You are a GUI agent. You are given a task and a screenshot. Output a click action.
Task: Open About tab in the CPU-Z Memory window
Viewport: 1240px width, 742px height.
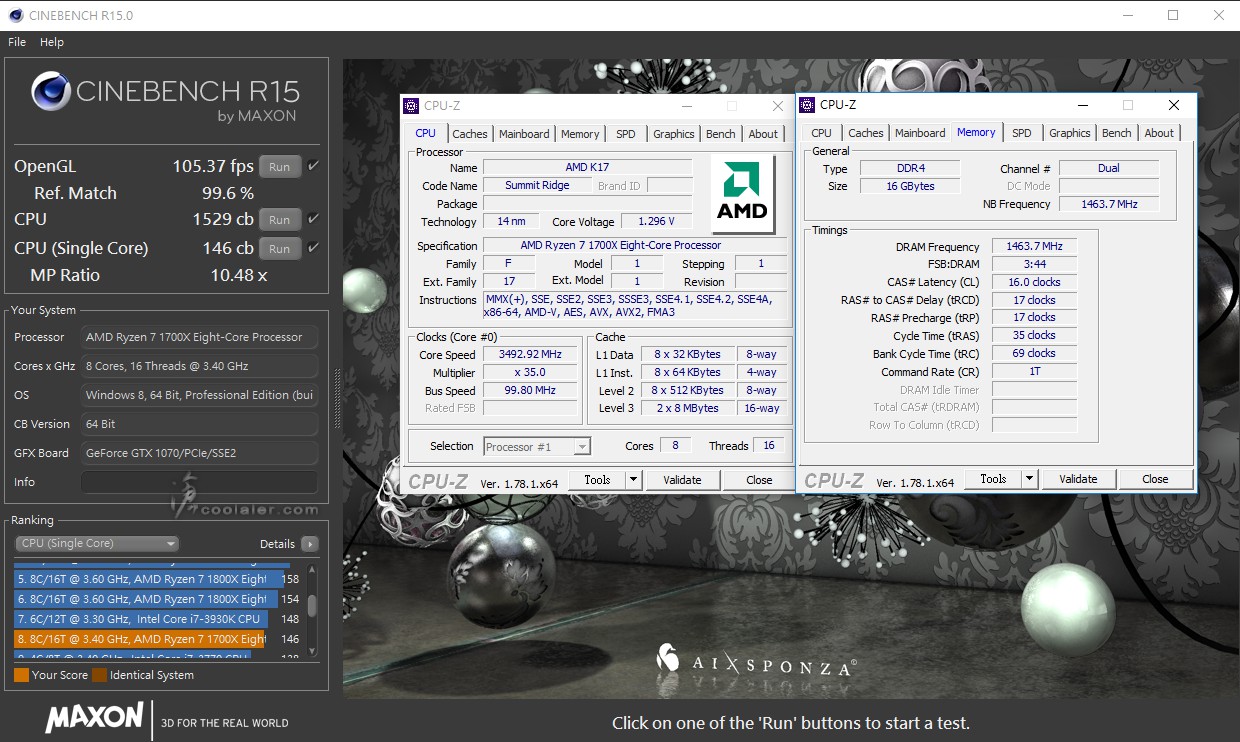(1159, 133)
